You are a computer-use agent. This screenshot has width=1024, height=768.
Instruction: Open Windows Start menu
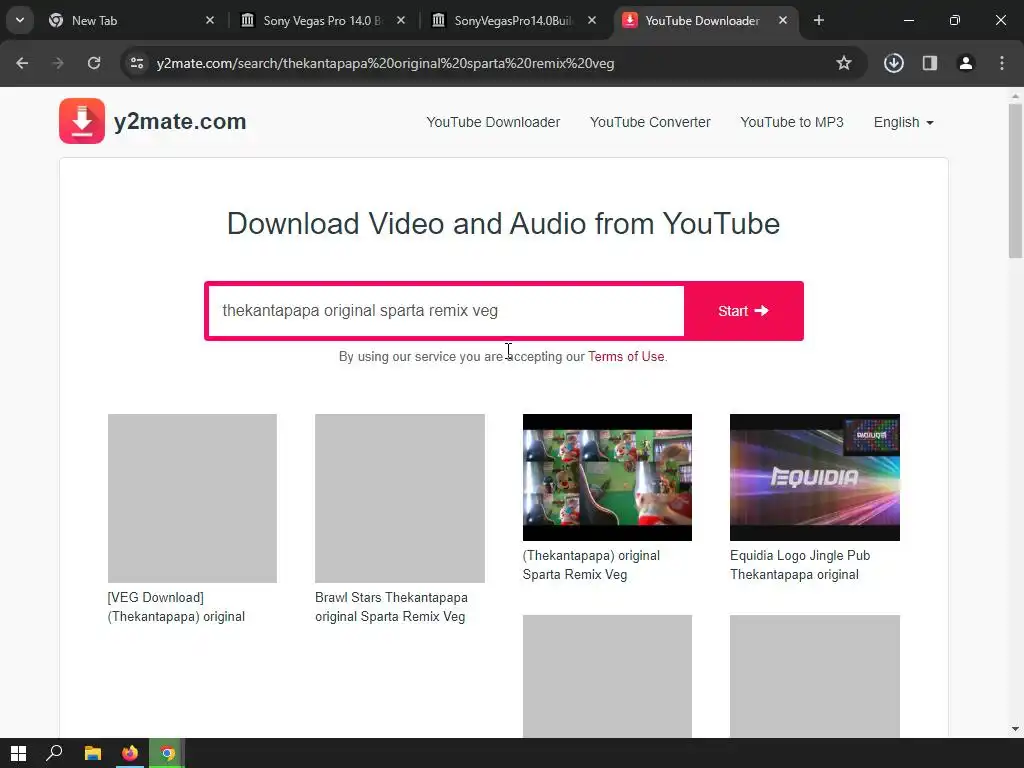(18, 754)
